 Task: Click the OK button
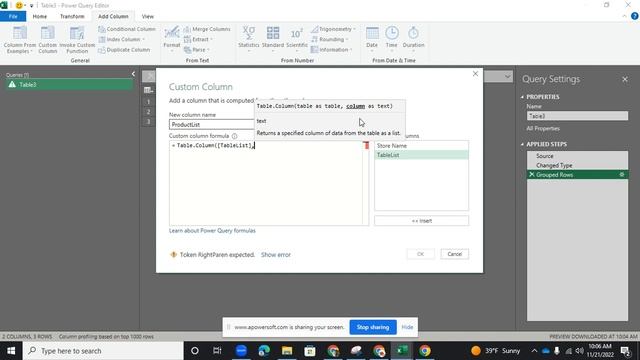click(420, 254)
